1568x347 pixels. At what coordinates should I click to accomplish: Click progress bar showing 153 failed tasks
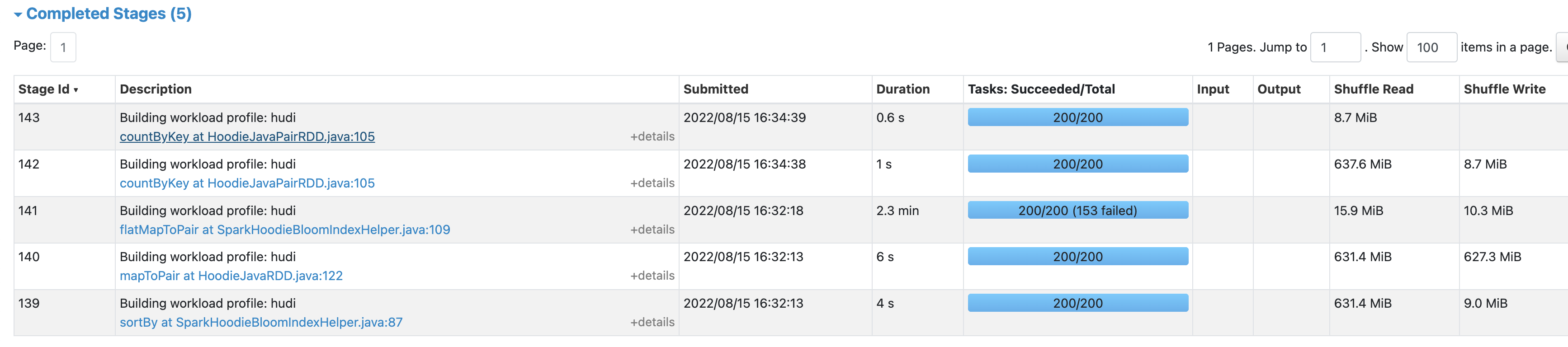(x=1077, y=210)
